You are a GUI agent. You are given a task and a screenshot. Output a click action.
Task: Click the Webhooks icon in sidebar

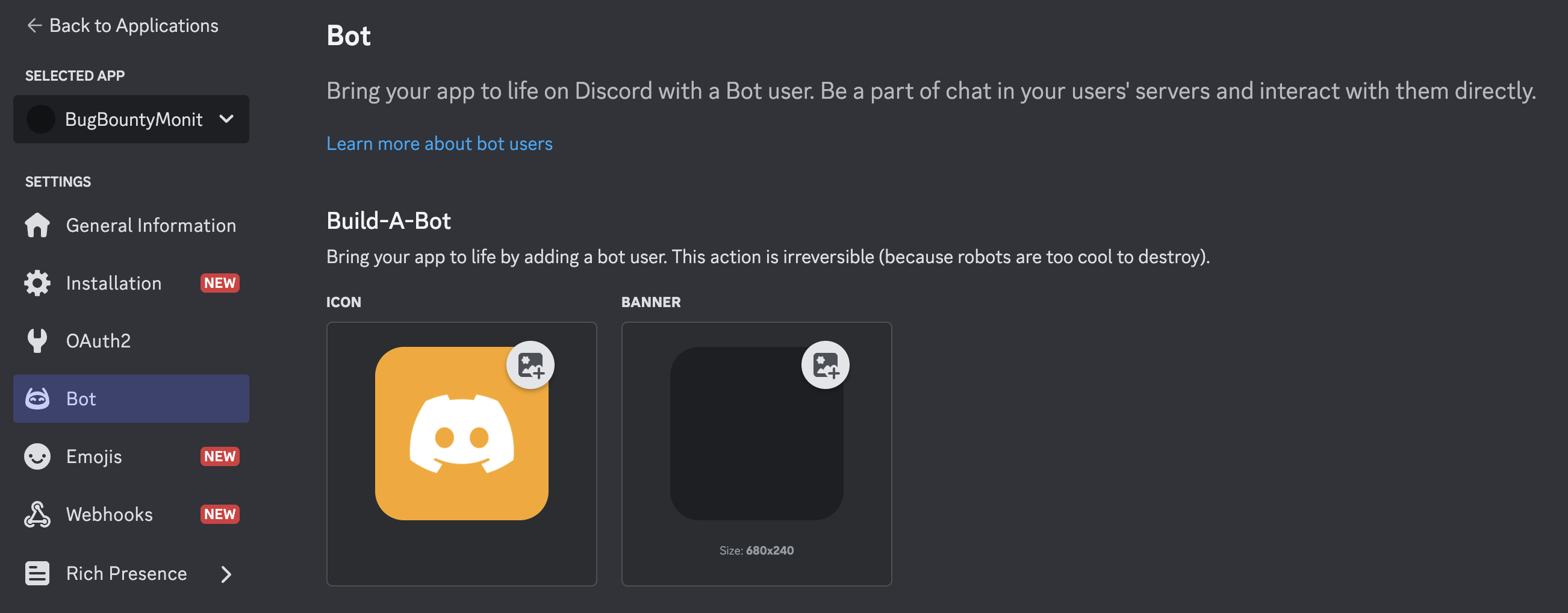point(37,514)
